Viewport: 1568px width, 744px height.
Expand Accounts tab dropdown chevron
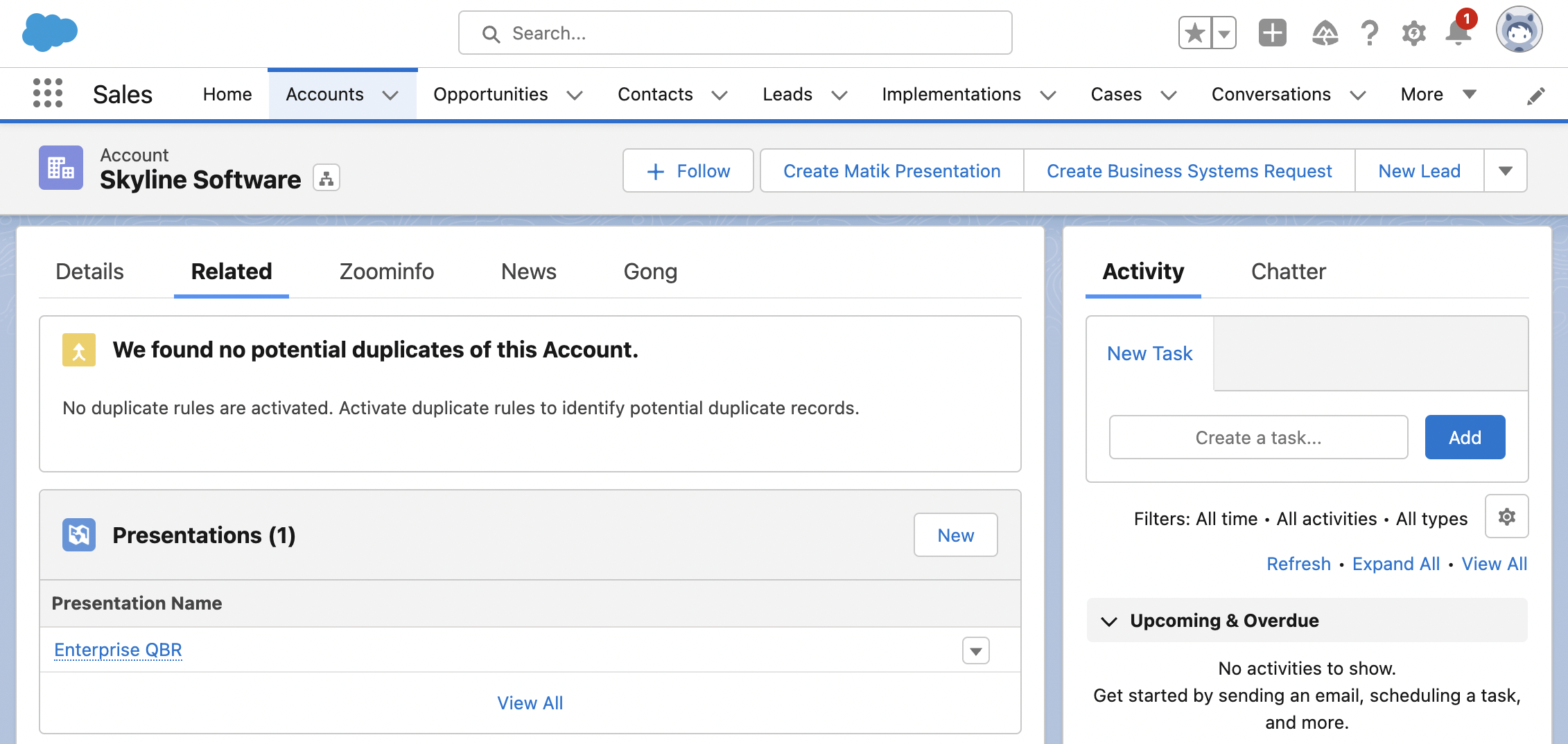390,96
